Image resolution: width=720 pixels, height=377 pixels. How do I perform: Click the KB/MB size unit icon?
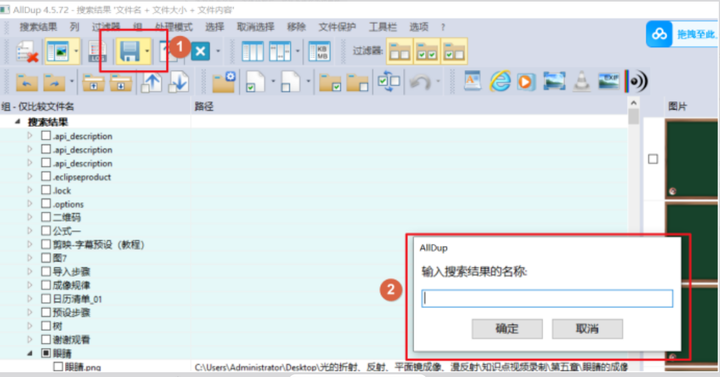tap(319, 51)
